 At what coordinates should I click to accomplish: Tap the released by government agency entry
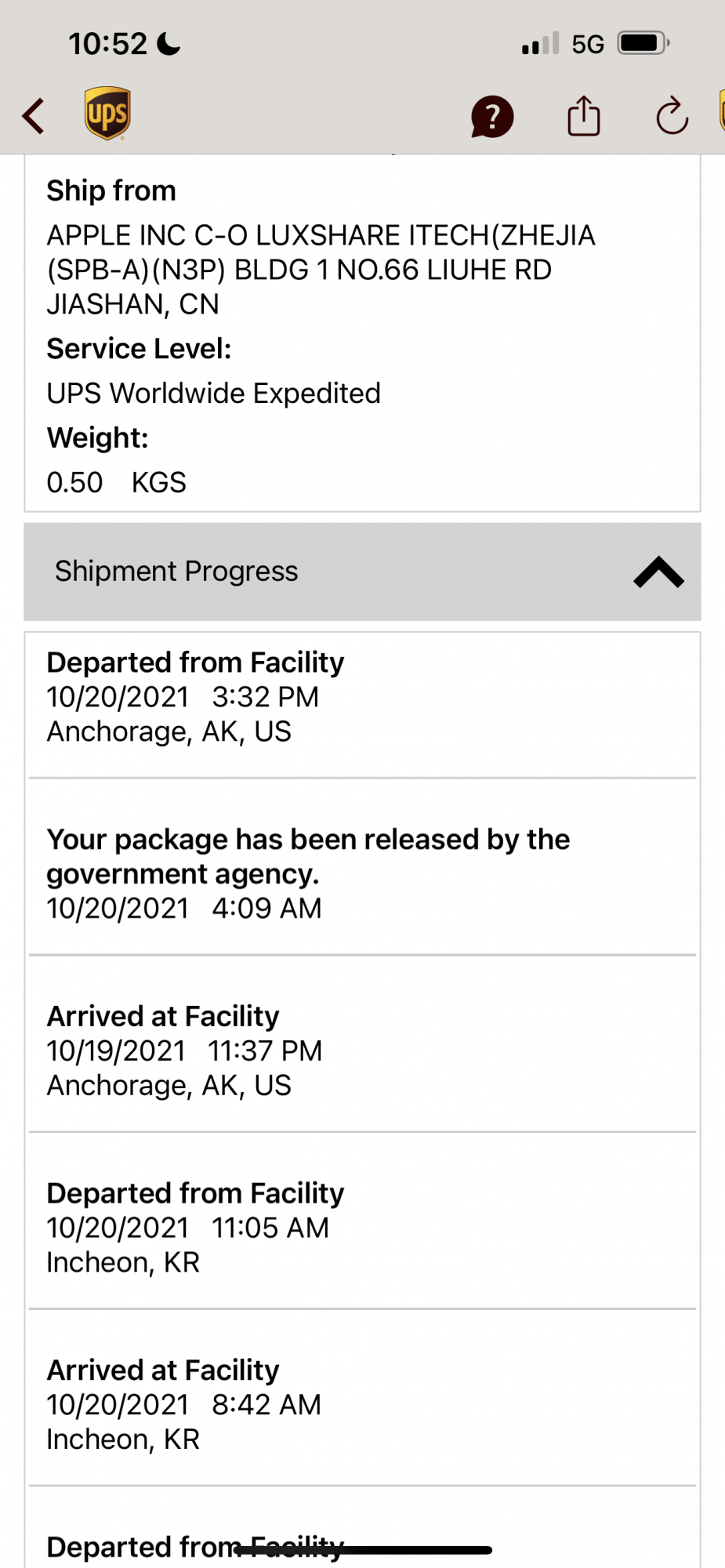point(308,873)
